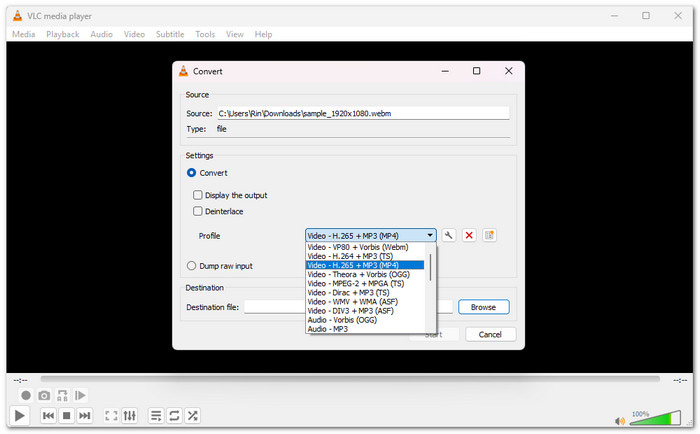Create a new profile icon
This screenshot has height=434, width=700.
point(490,235)
